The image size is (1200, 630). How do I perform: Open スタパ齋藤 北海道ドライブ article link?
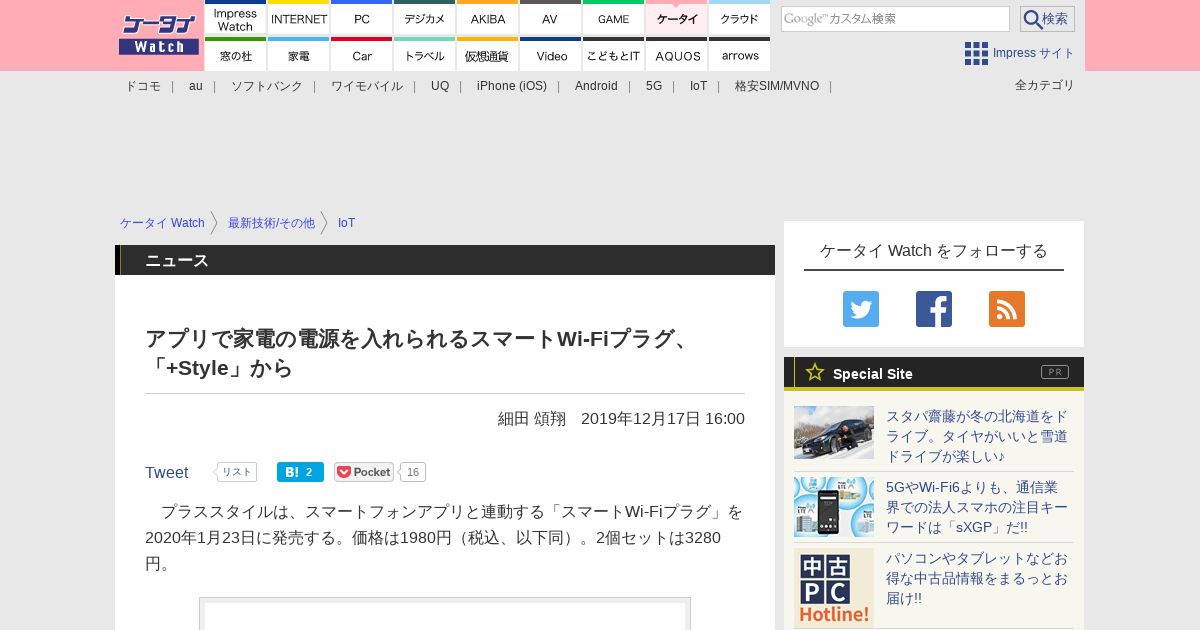(x=978, y=436)
